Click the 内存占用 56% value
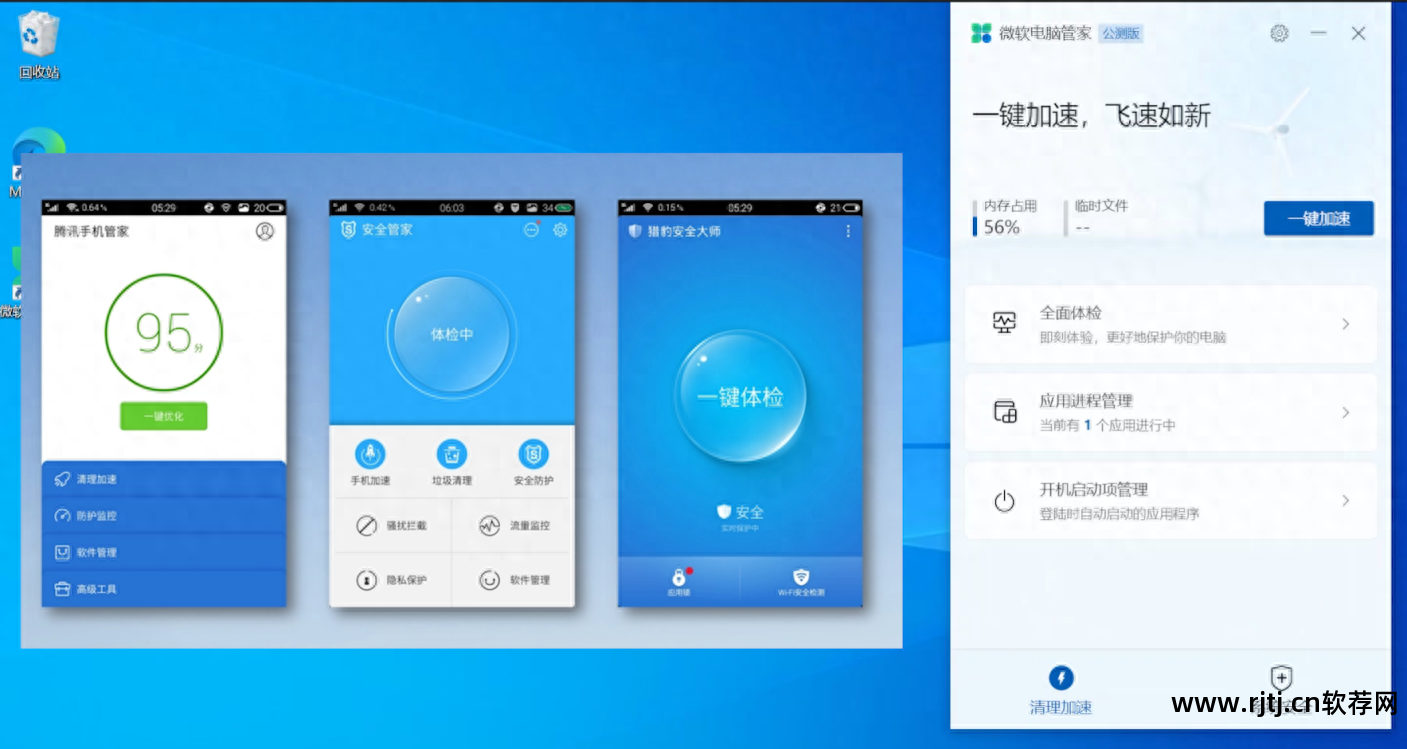Screen dimensions: 1407x749 coord(1001,227)
